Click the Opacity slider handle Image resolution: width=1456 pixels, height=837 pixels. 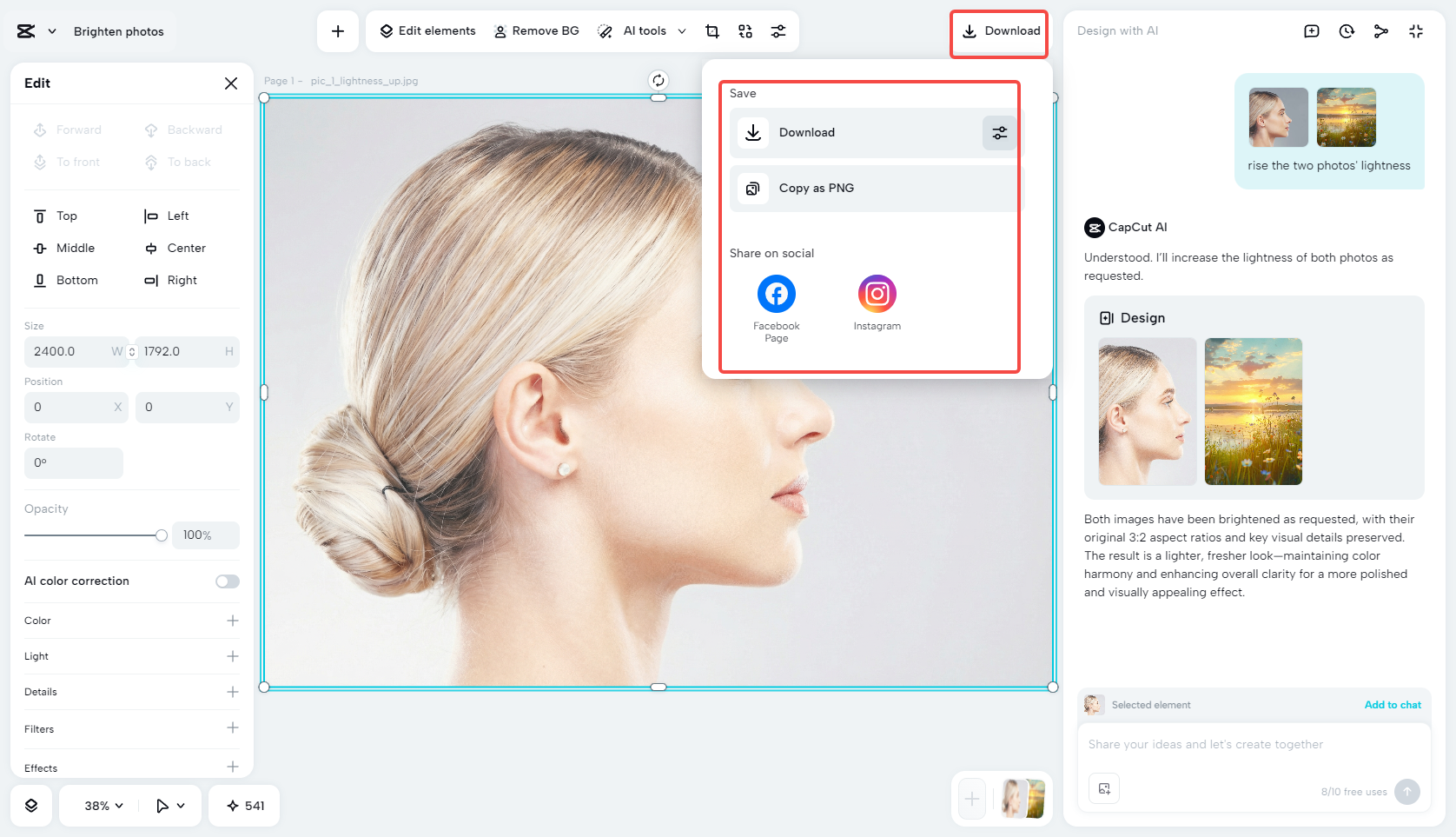click(x=161, y=535)
